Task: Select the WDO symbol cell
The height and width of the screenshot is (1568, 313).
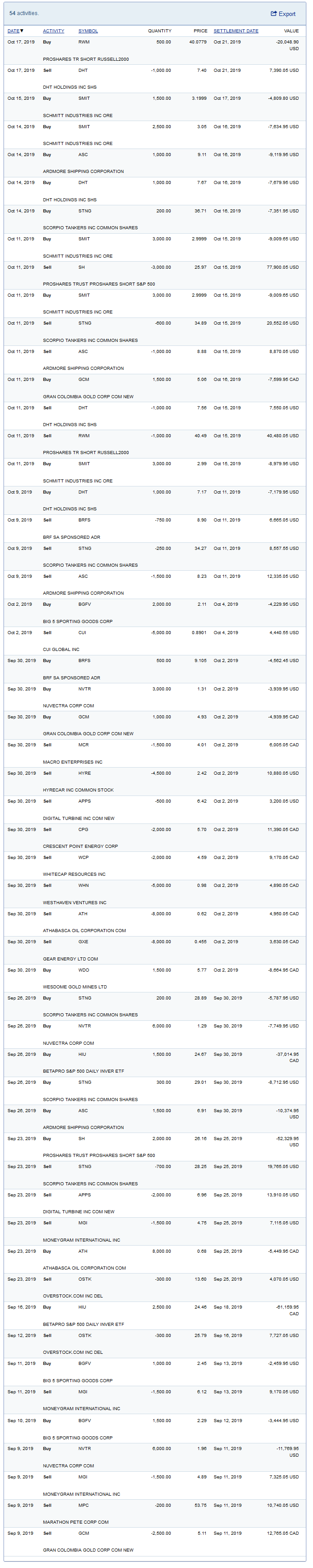Action: click(83, 970)
